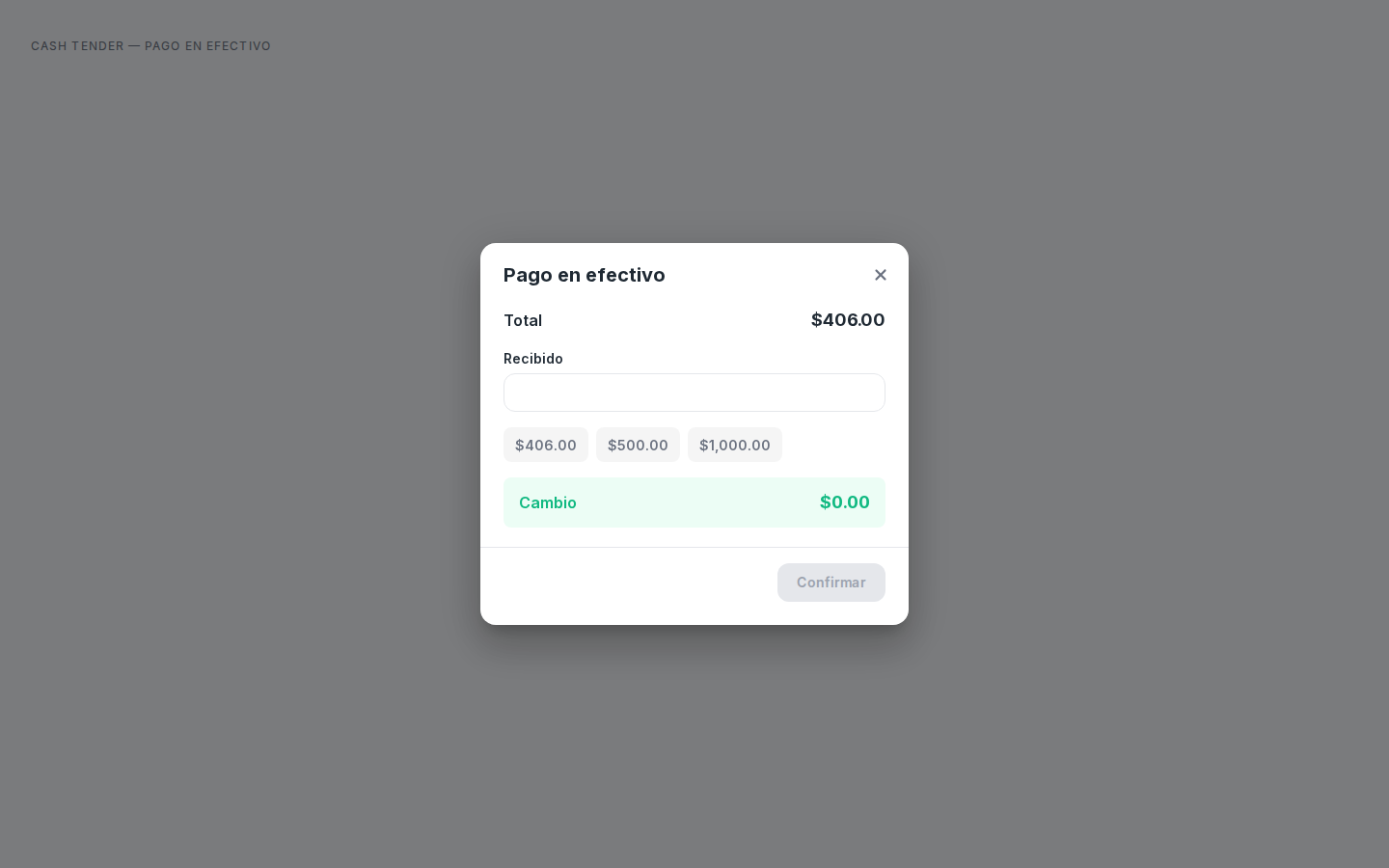Click the $406.00 total value at right
This screenshot has width=1389, height=868.
tap(848, 320)
